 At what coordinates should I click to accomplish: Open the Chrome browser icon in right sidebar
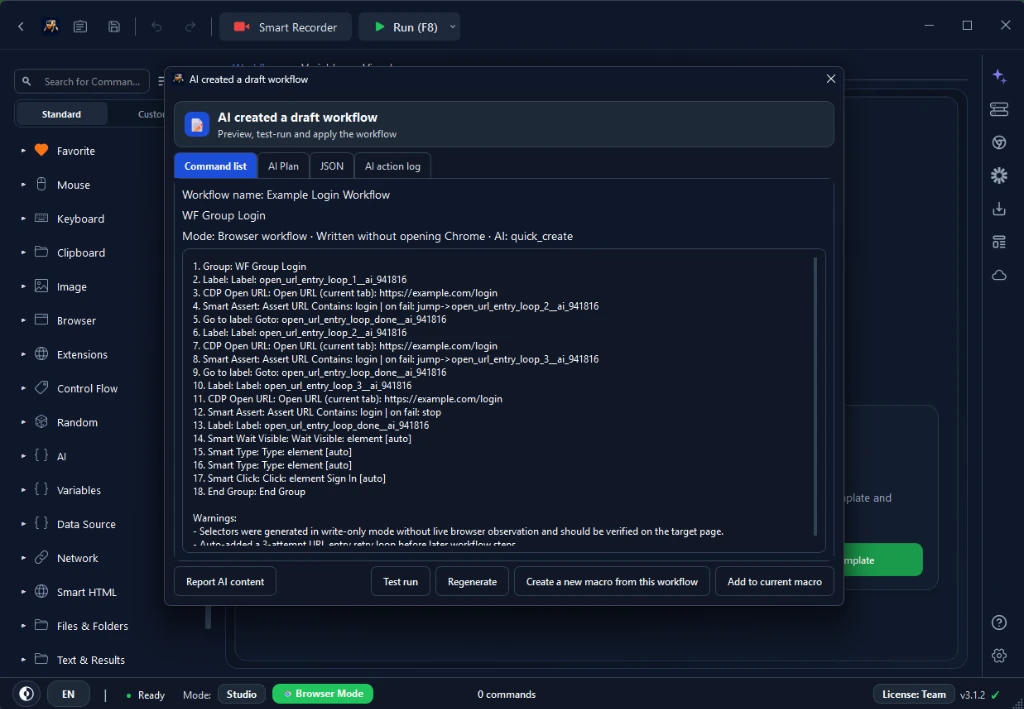(x=999, y=142)
